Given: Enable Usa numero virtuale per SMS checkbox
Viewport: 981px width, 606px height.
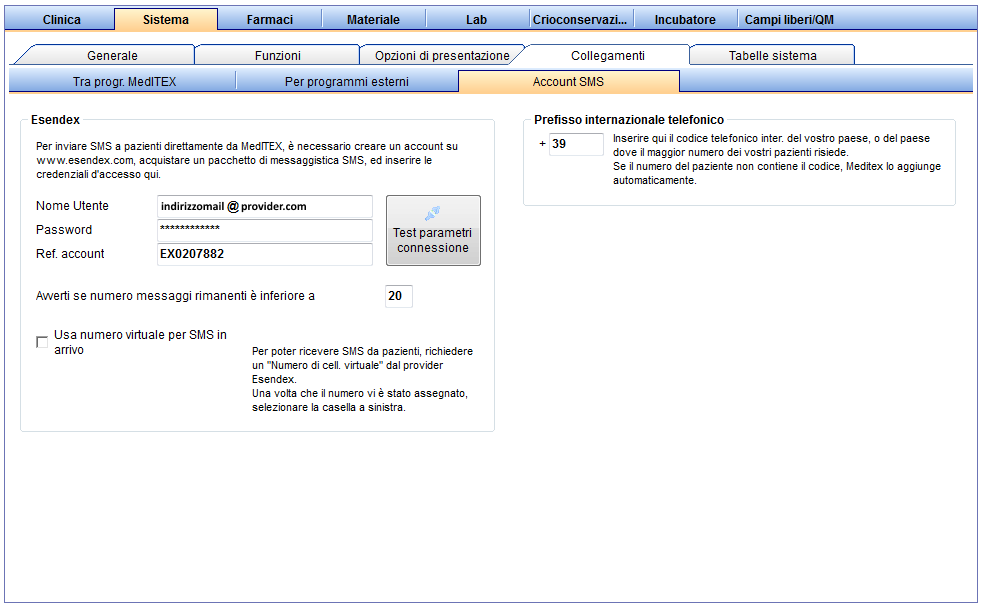Looking at the screenshot, I should point(42,341).
